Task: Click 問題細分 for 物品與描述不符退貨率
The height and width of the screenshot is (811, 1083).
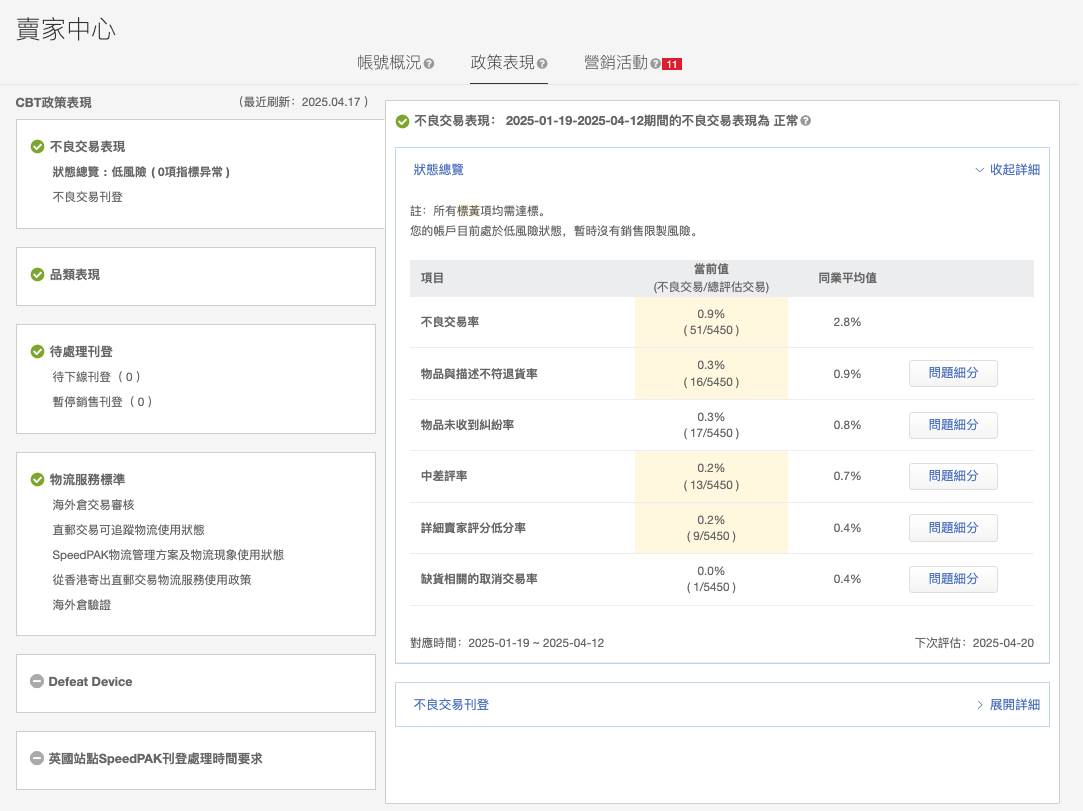Action: coord(953,373)
